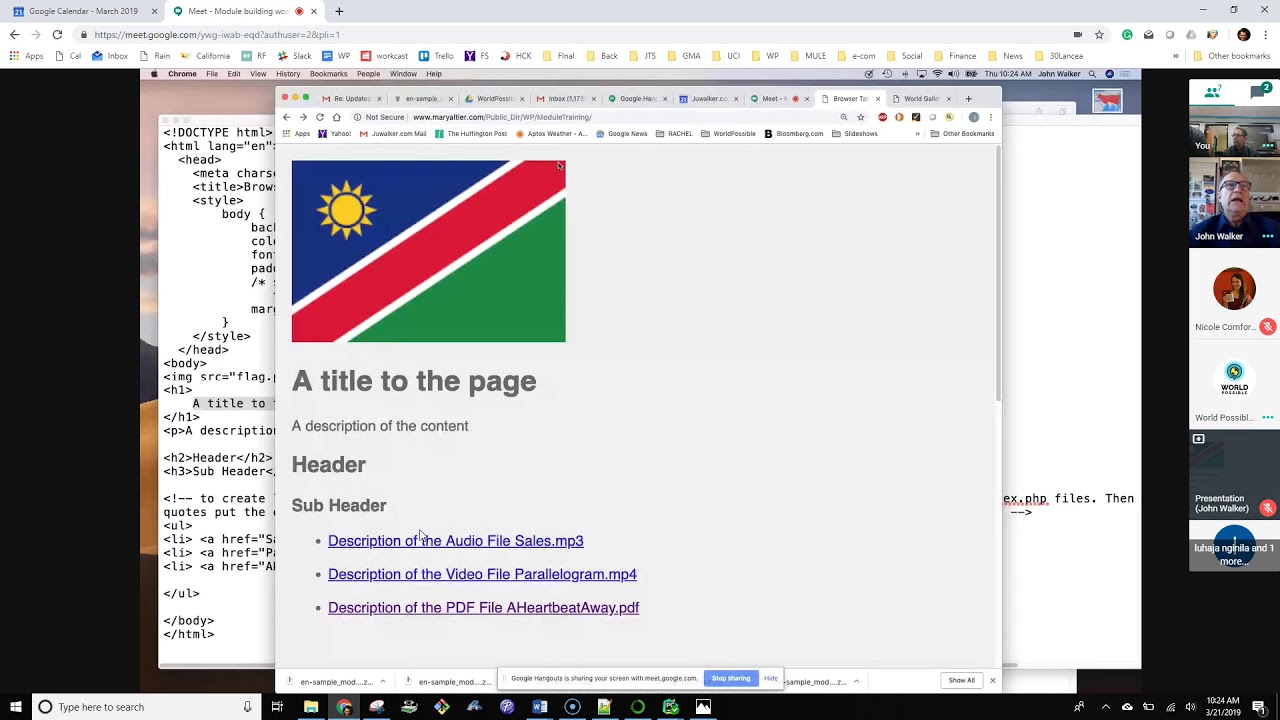Open the Bloomberg.com bookmark in shared Chrome
1280x720 pixels.
pyautogui.click(x=793, y=134)
